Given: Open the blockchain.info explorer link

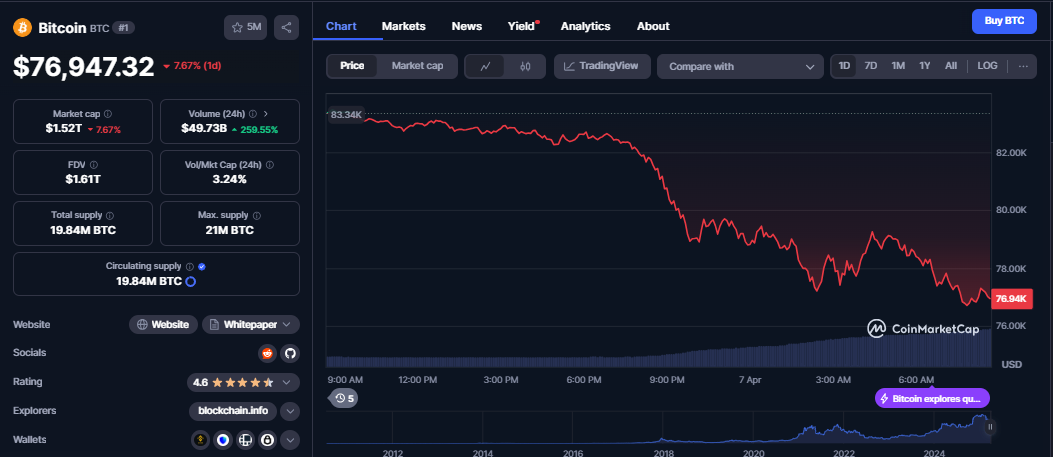Looking at the screenshot, I should pyautogui.click(x=232, y=411).
